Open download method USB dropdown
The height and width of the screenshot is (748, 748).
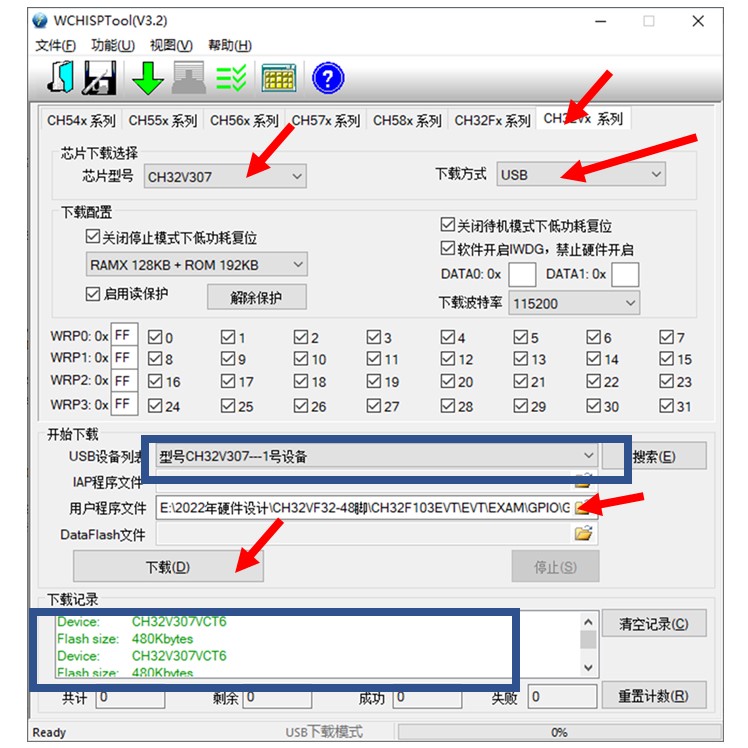[581, 175]
